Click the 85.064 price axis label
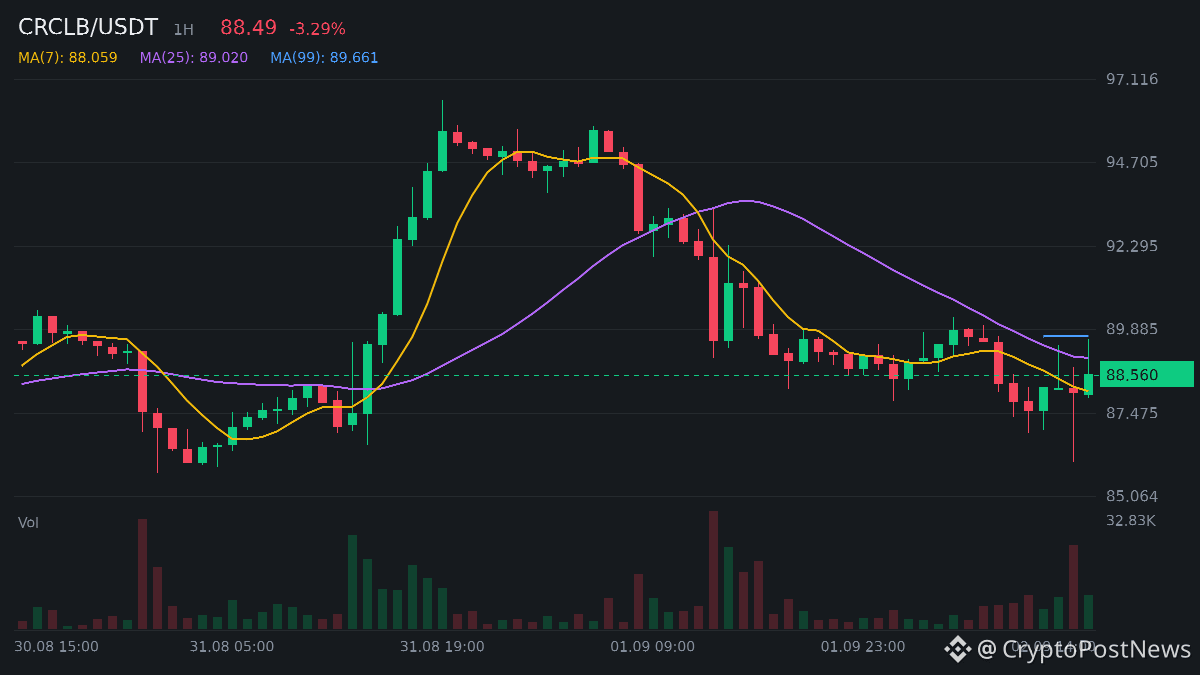Viewport: 1200px width, 675px height. pos(1132,496)
